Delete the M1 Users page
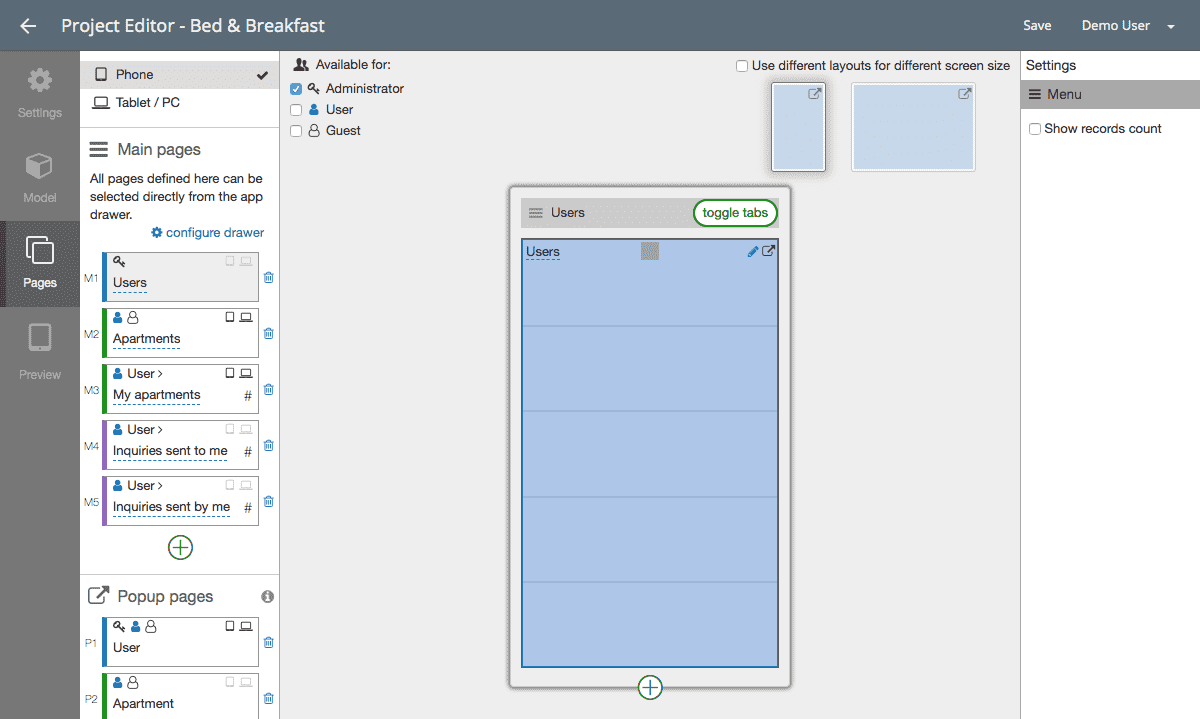1200x719 pixels. (268, 278)
